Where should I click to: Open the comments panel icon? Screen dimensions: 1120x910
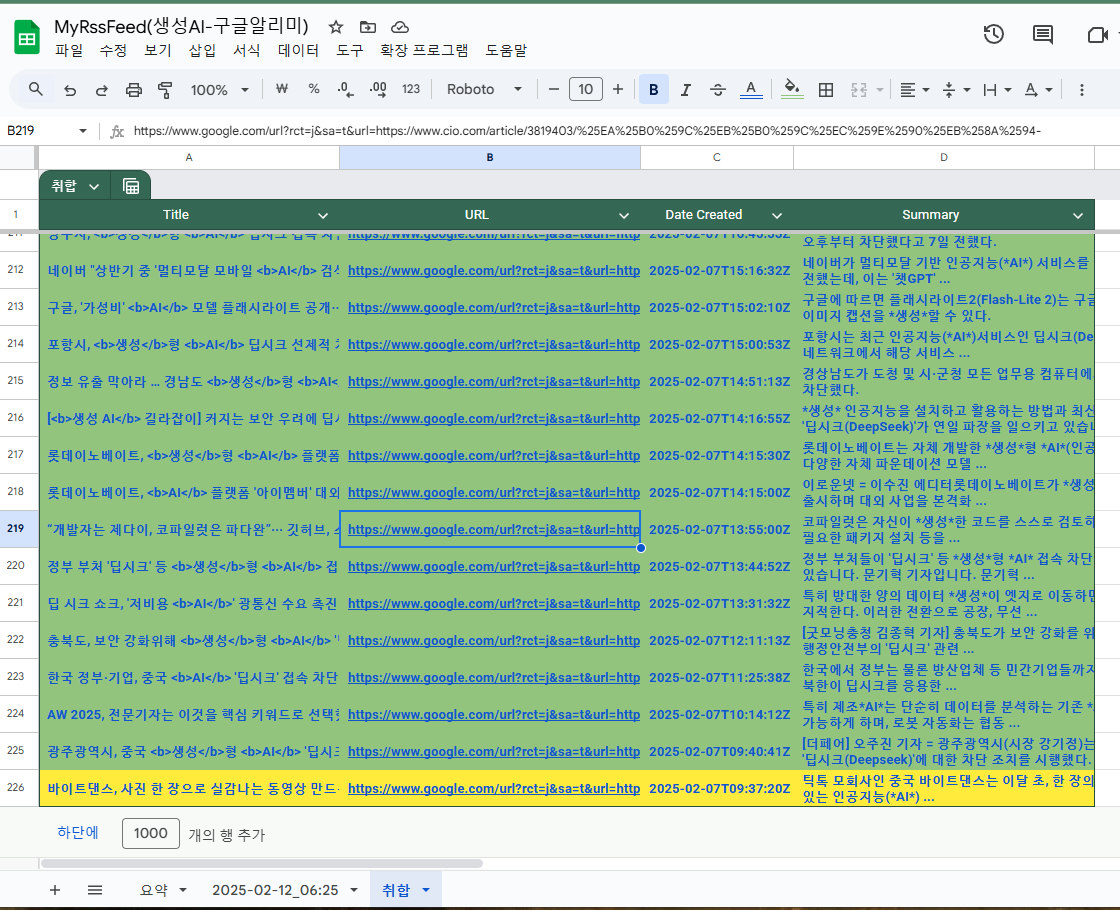point(1043,34)
